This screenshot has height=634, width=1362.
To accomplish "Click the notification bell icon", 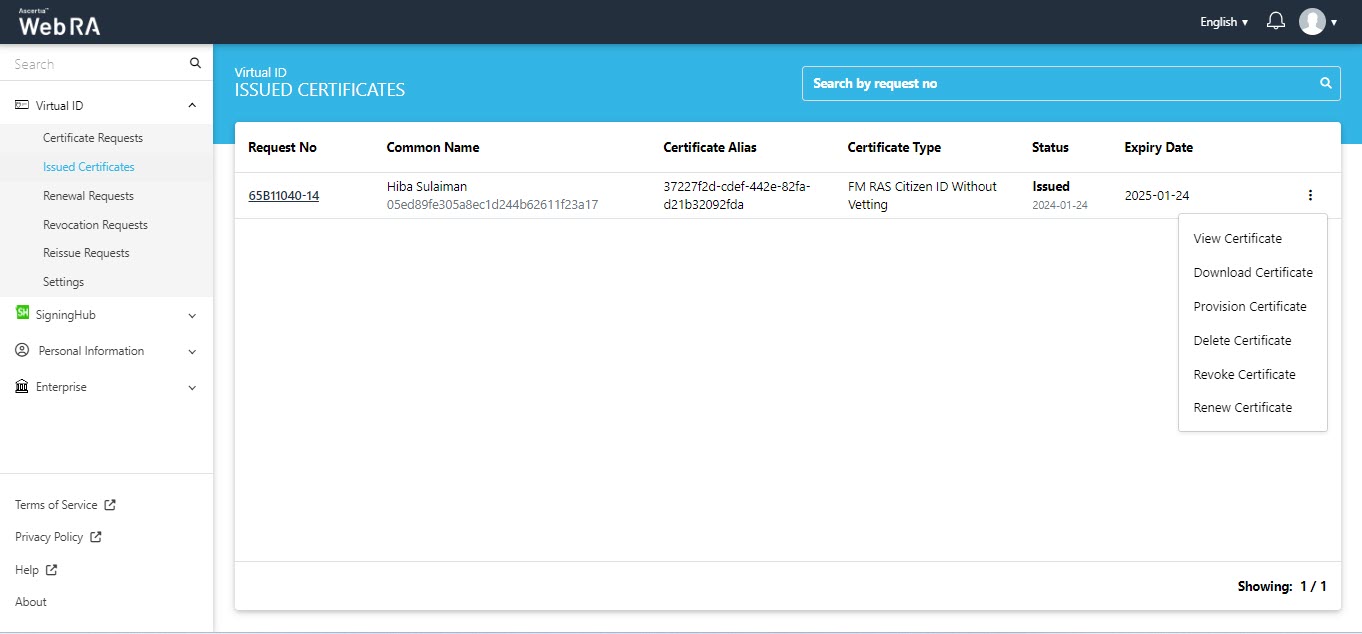I will point(1275,21).
